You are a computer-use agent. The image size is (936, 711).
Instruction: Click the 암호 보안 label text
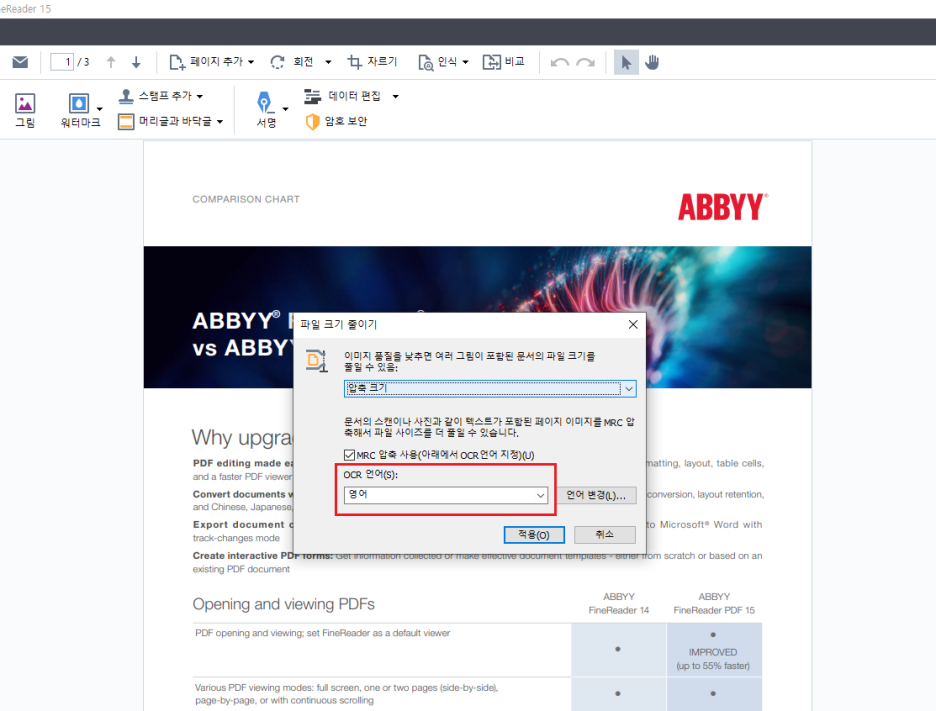click(x=346, y=121)
